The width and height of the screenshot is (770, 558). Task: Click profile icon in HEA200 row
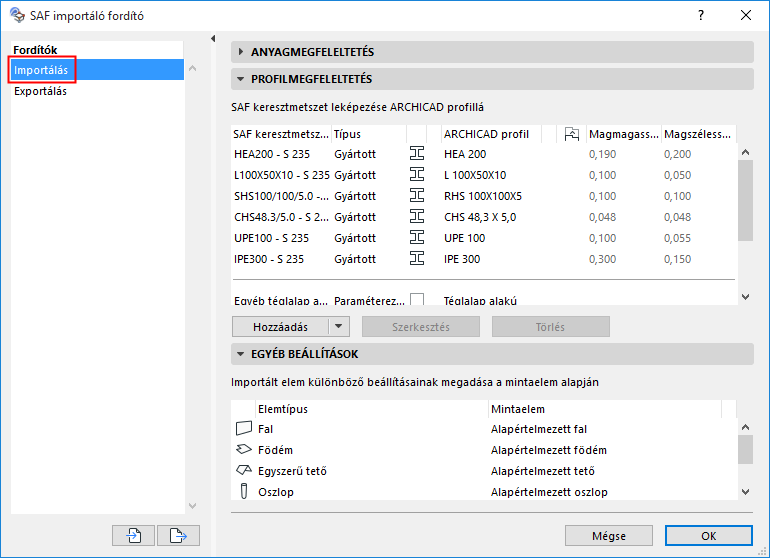tap(417, 154)
